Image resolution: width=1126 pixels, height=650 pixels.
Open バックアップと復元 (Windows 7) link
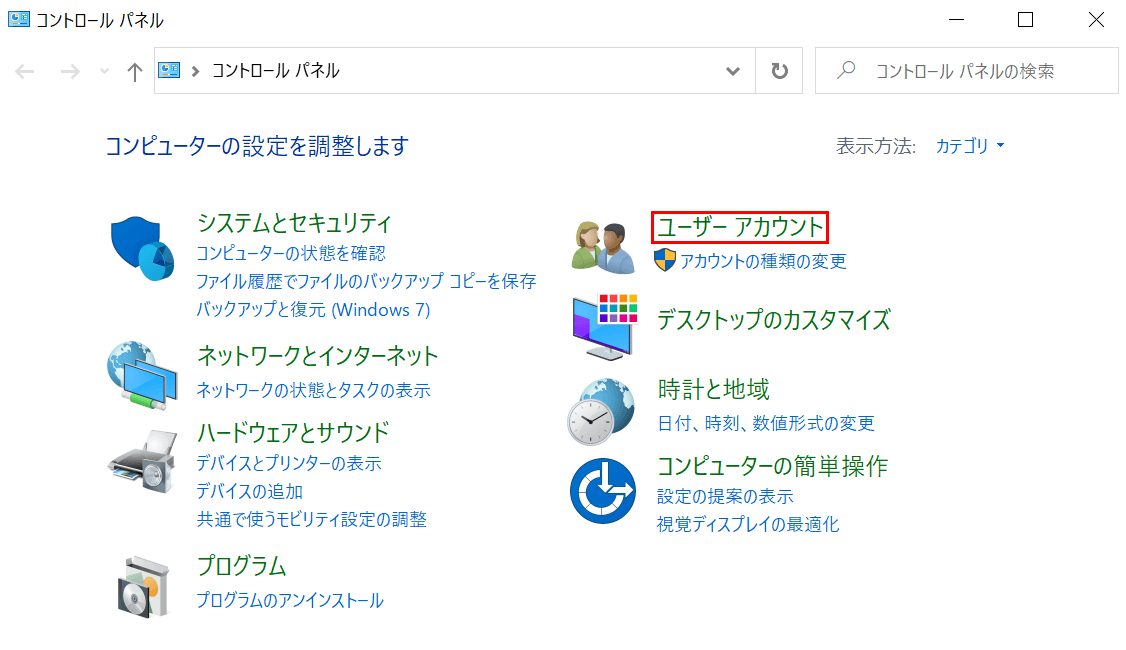313,310
